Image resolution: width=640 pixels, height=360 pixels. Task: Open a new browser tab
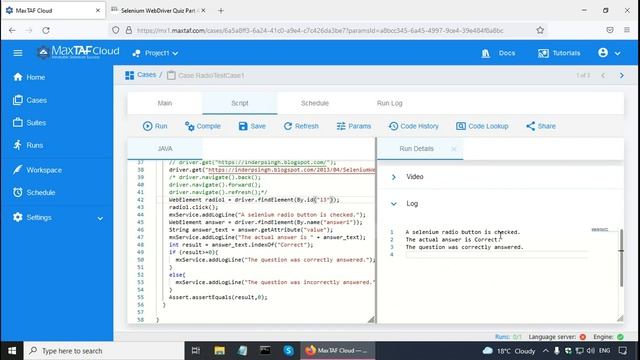[x=221, y=11]
